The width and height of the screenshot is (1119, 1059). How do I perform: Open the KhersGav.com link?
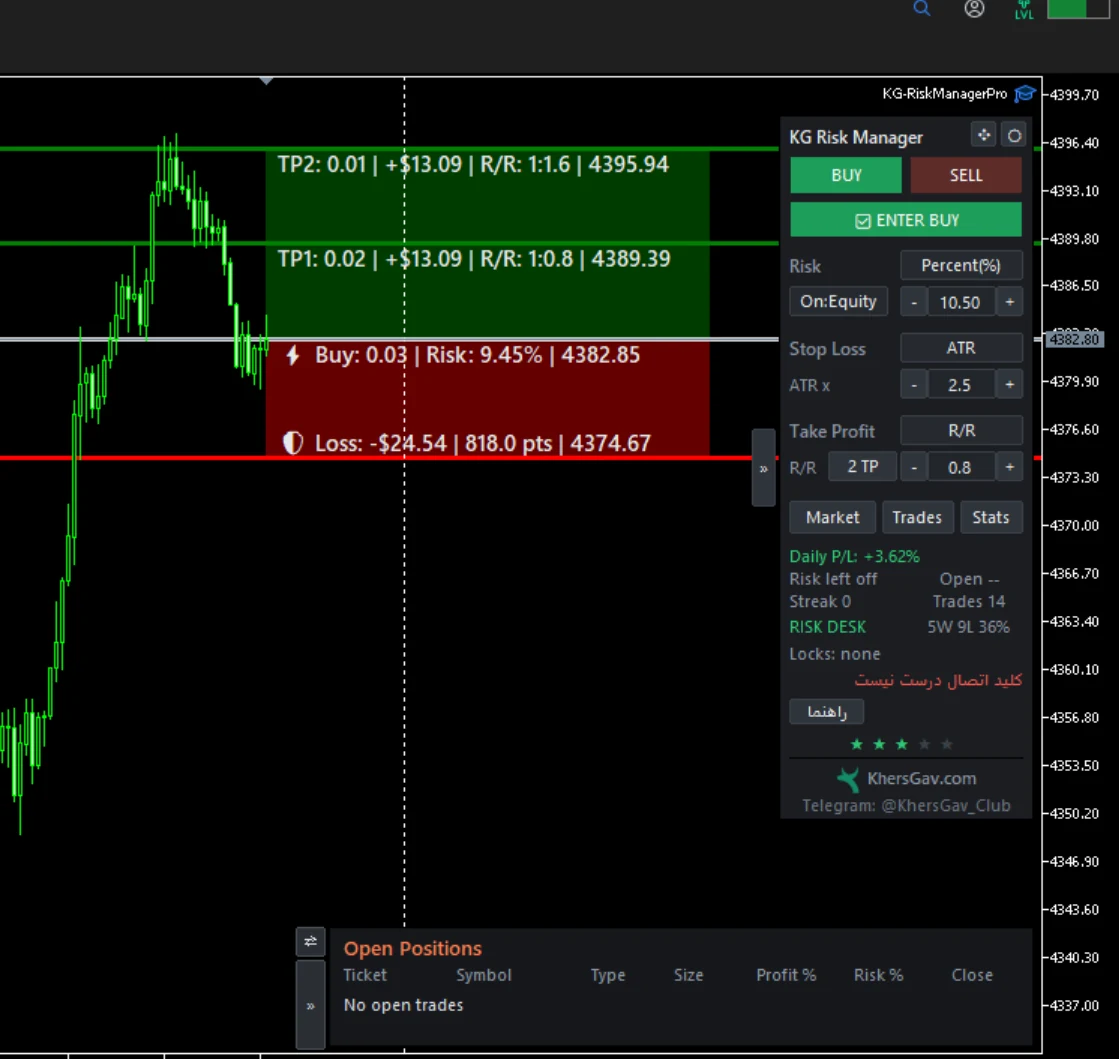pyautogui.click(x=921, y=779)
